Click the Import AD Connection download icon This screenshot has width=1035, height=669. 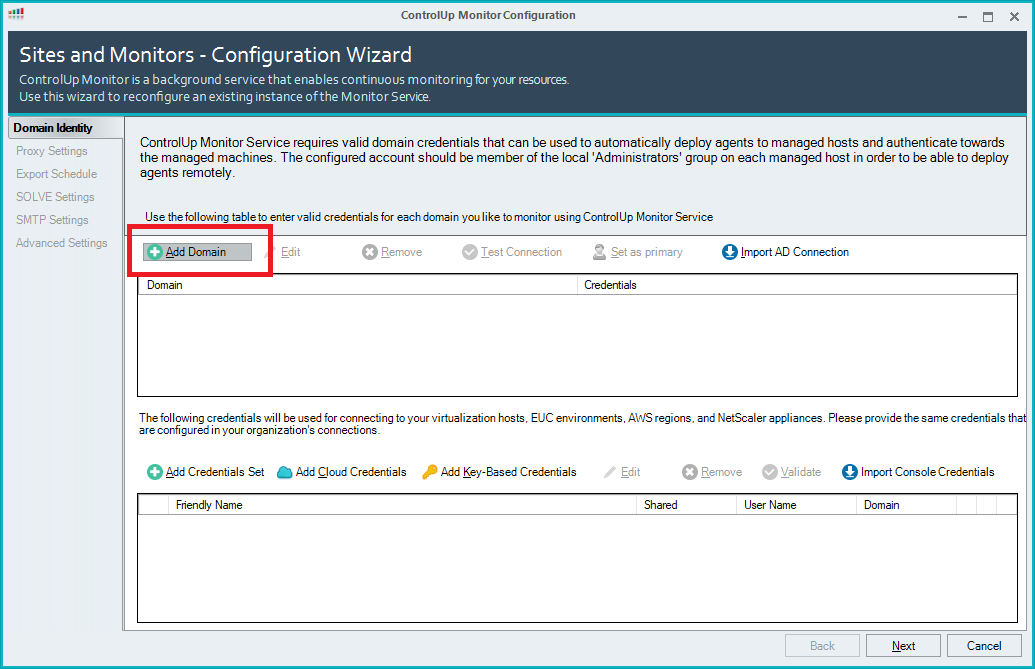730,252
